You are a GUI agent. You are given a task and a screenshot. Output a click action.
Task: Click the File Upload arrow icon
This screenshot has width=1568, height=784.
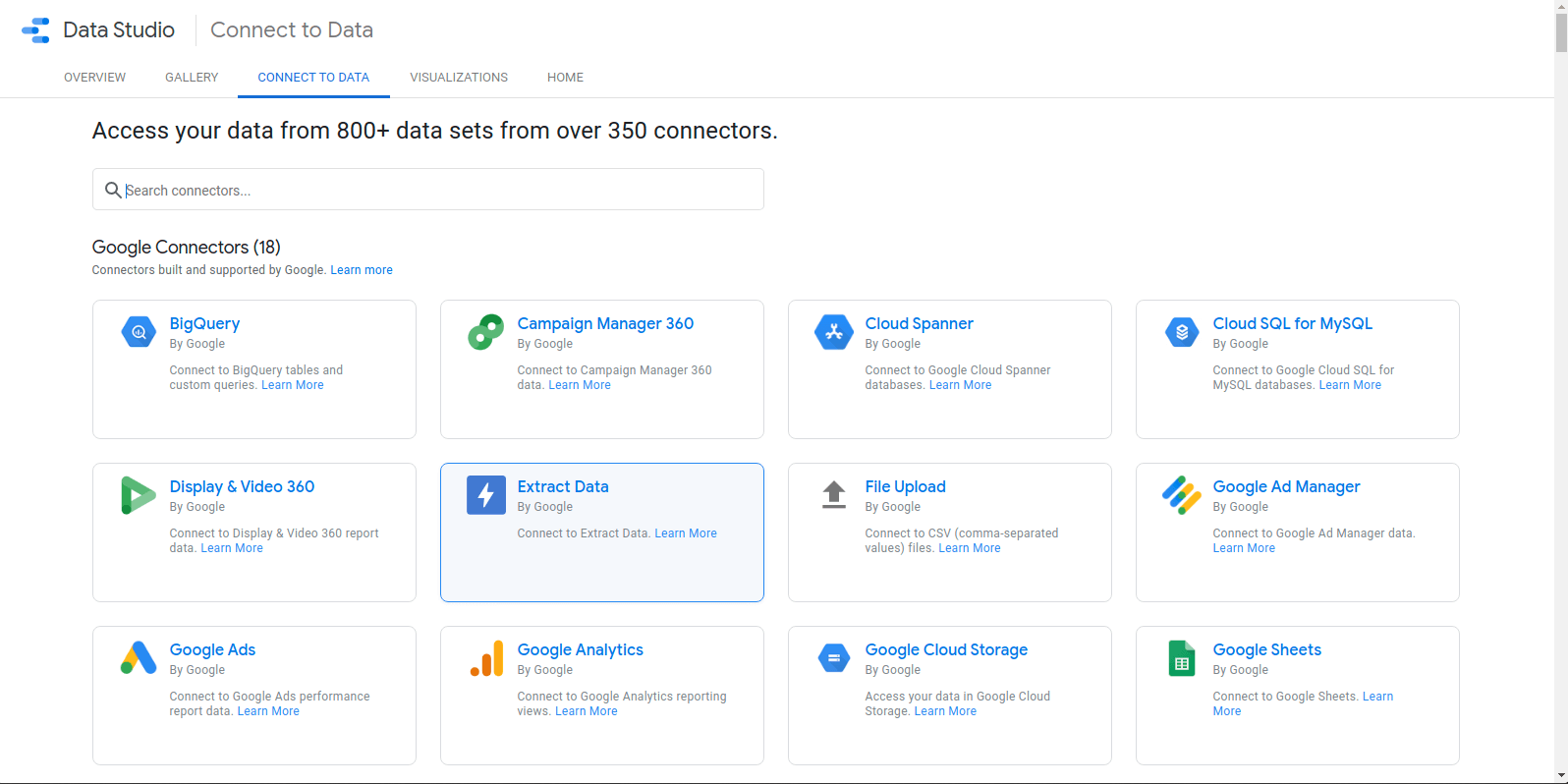pos(833,494)
